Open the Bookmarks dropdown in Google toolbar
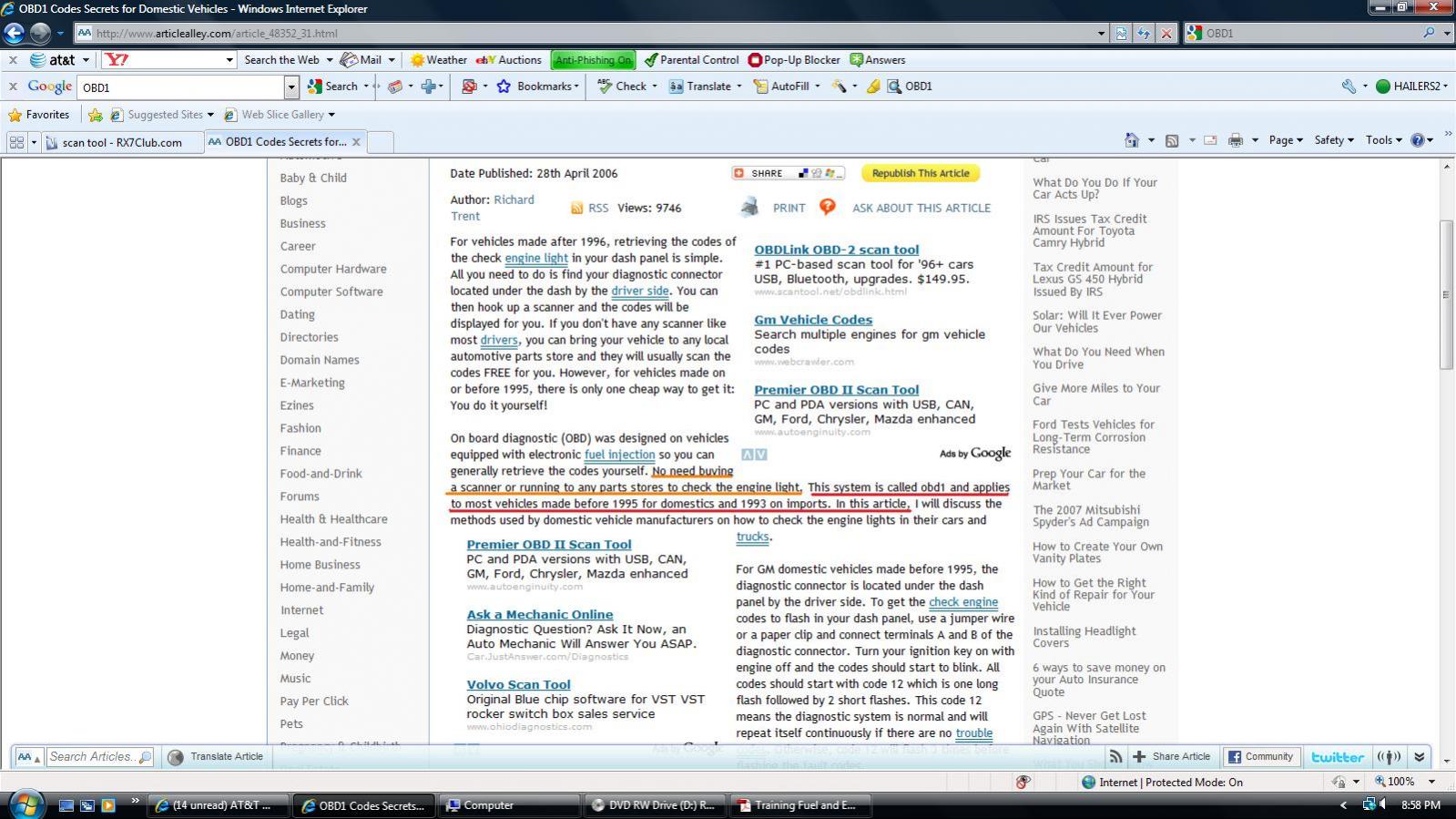The height and width of the screenshot is (819, 1456). [546, 87]
